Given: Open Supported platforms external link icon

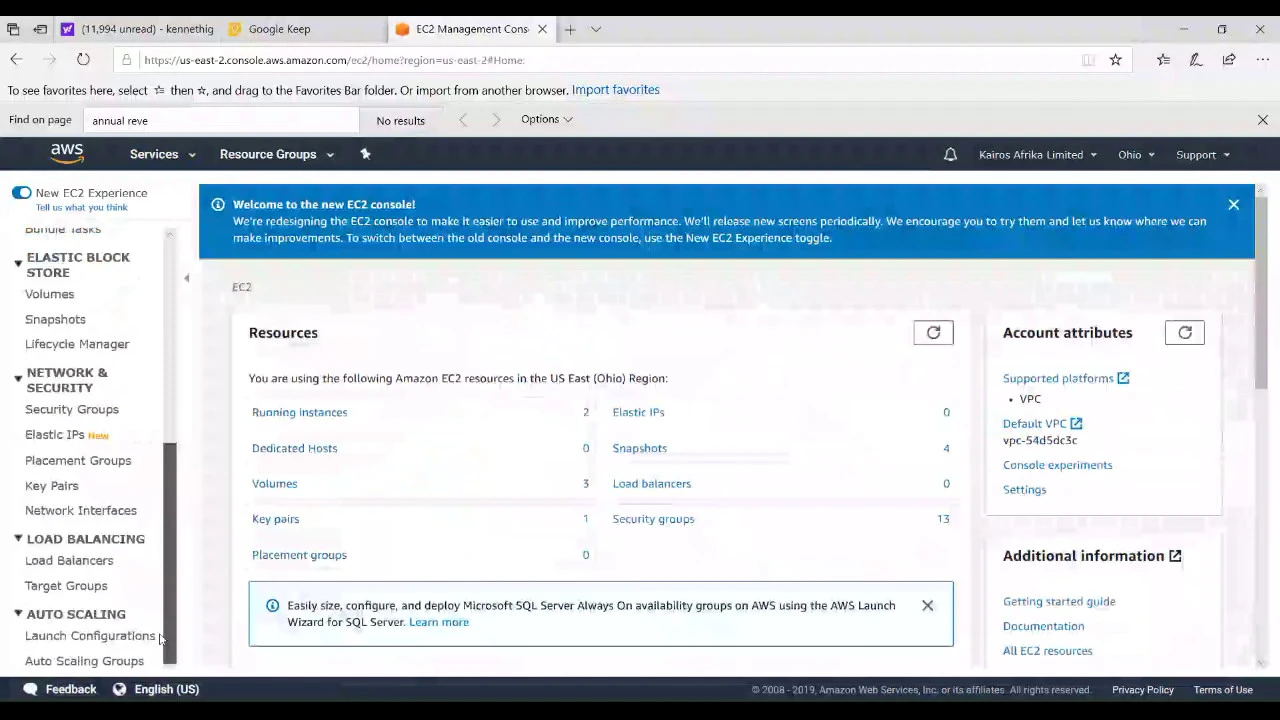Looking at the screenshot, I should 1123,378.
